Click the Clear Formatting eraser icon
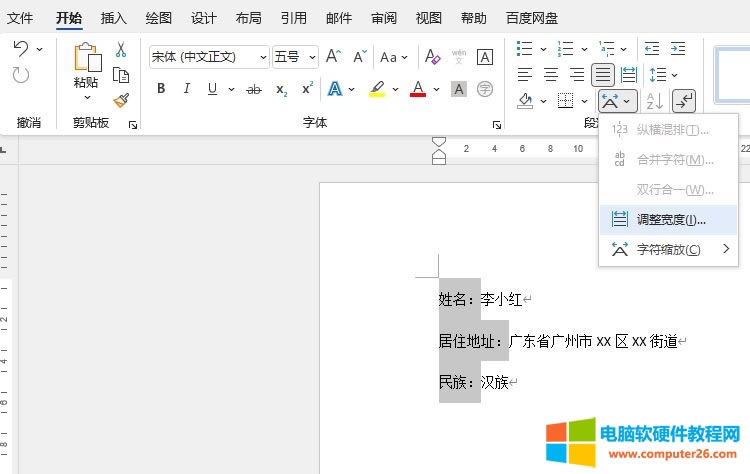 click(432, 57)
